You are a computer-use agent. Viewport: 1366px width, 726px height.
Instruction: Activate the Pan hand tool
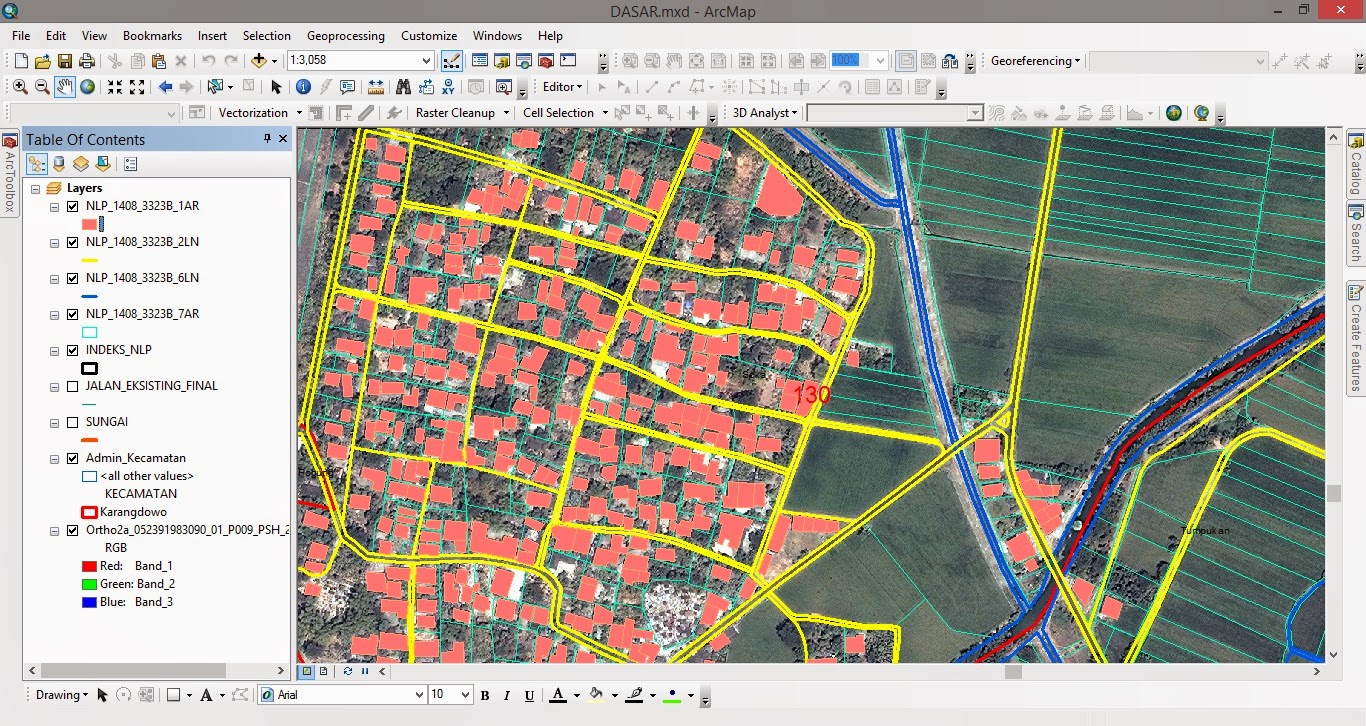pyautogui.click(x=65, y=87)
